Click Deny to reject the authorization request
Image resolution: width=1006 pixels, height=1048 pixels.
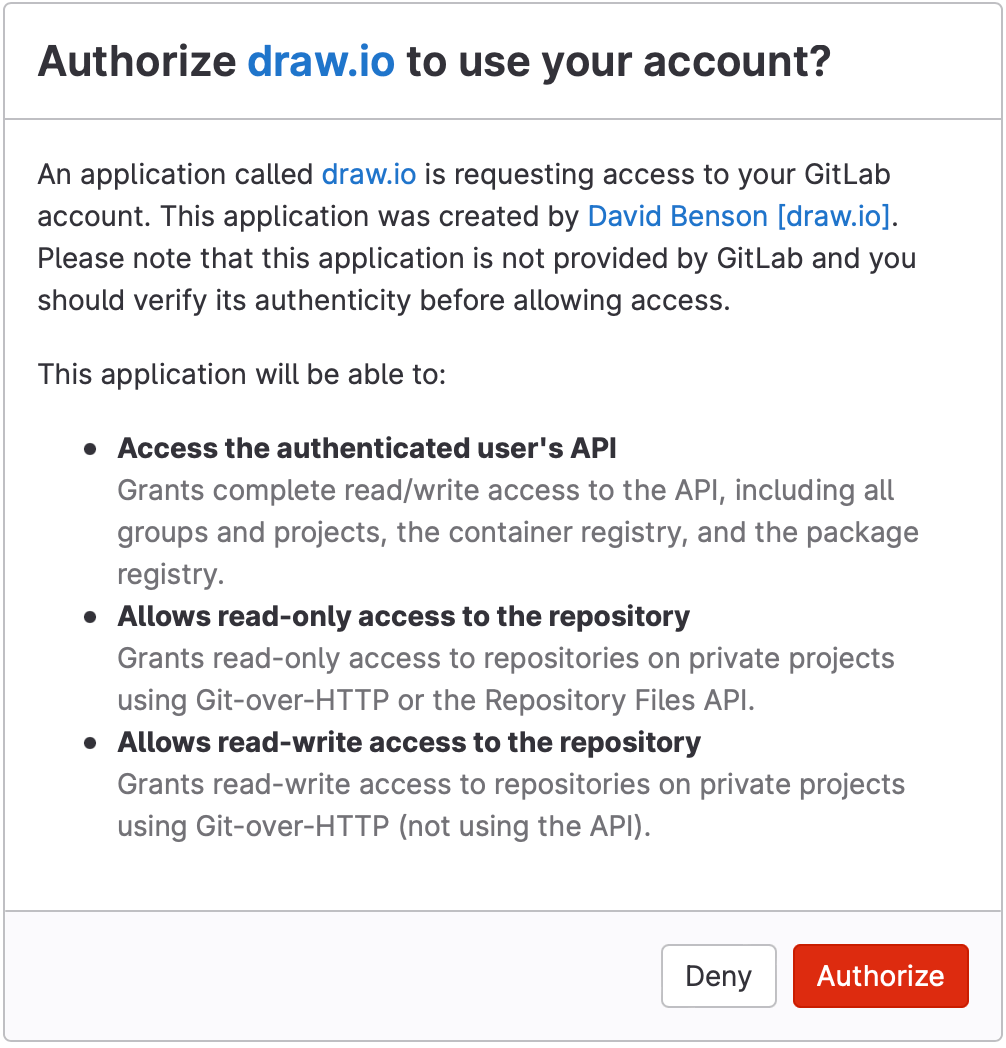click(x=718, y=976)
